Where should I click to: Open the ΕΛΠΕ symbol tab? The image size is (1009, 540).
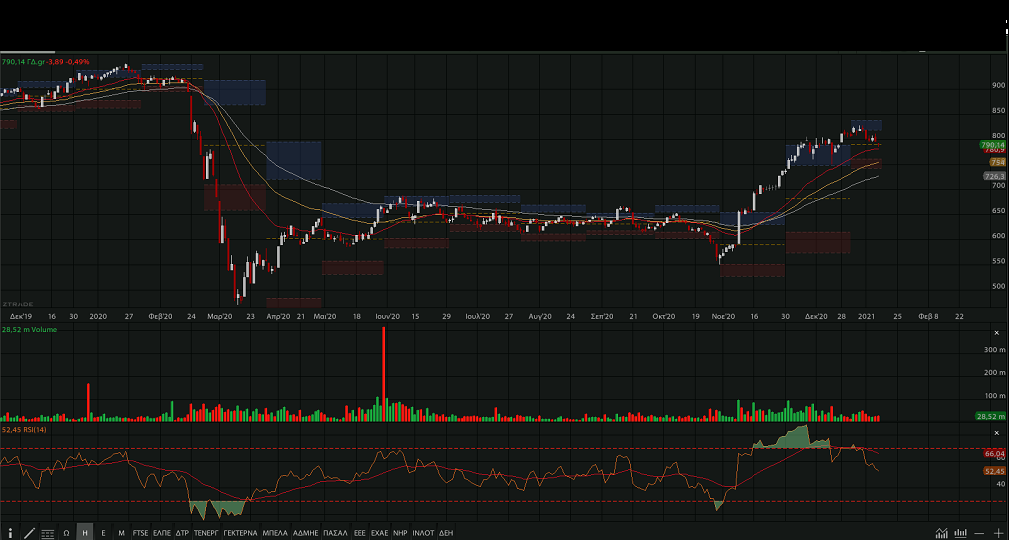click(x=162, y=533)
